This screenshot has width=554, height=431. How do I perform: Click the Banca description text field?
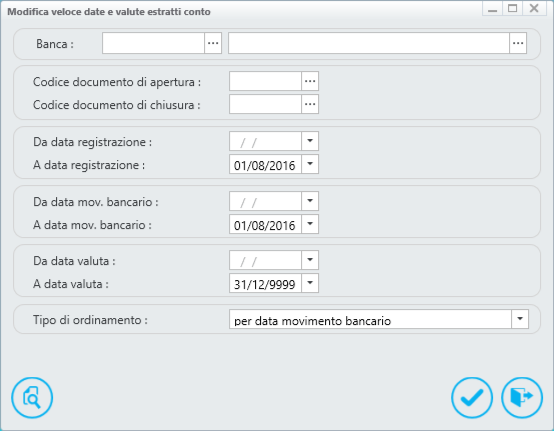coord(369,43)
